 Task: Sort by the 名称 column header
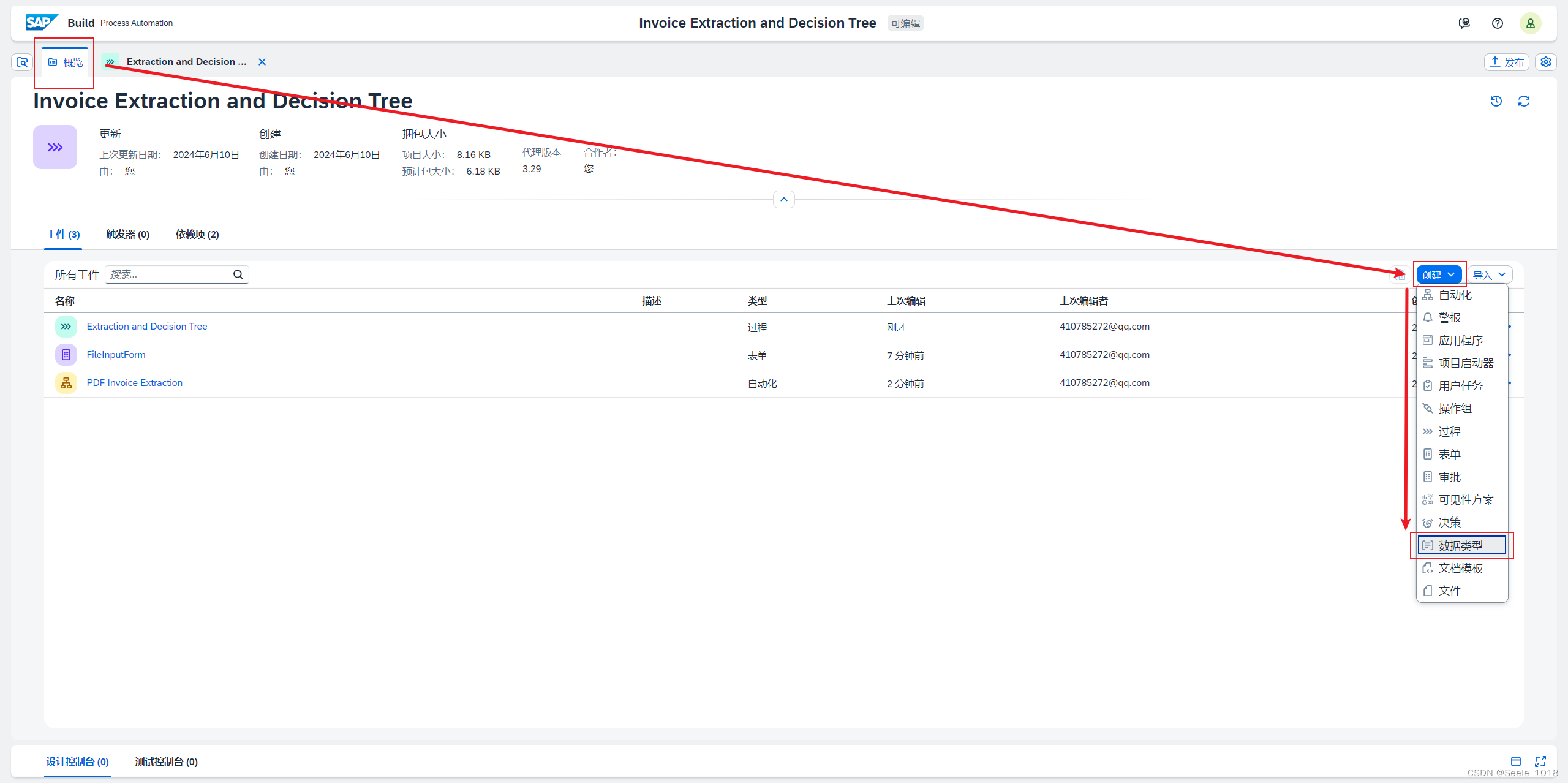[65, 301]
